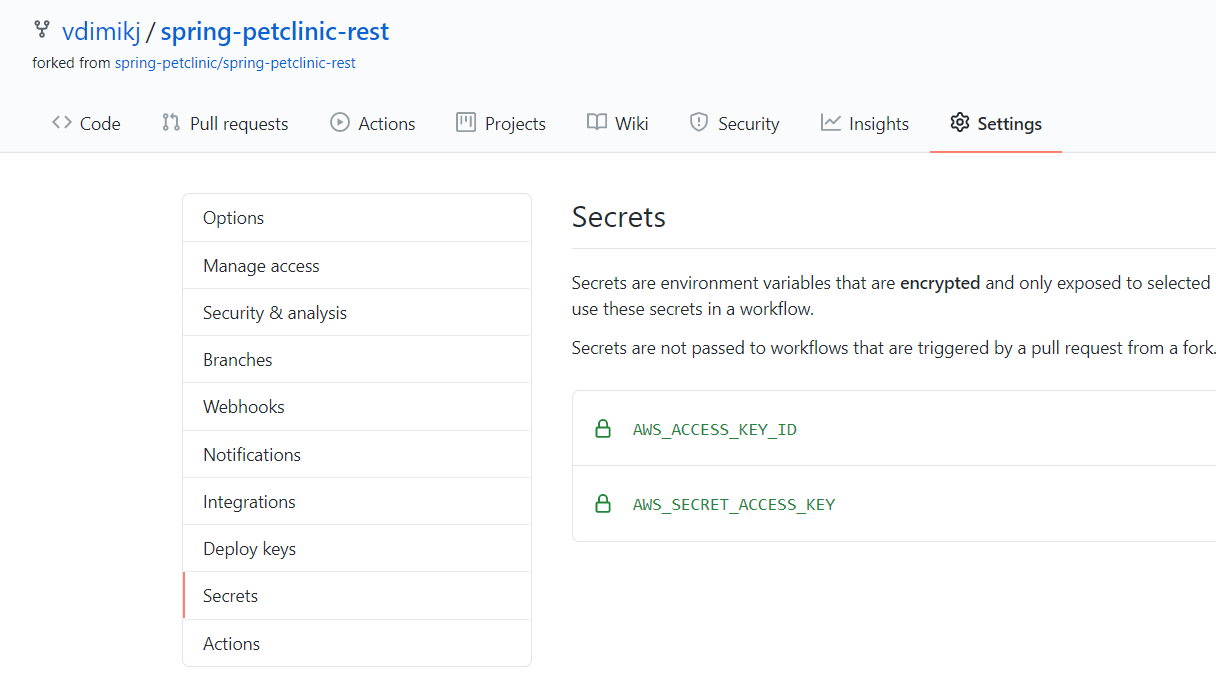Click the Settings gear icon
This screenshot has height=680, width=1216.
pyautogui.click(x=960, y=123)
